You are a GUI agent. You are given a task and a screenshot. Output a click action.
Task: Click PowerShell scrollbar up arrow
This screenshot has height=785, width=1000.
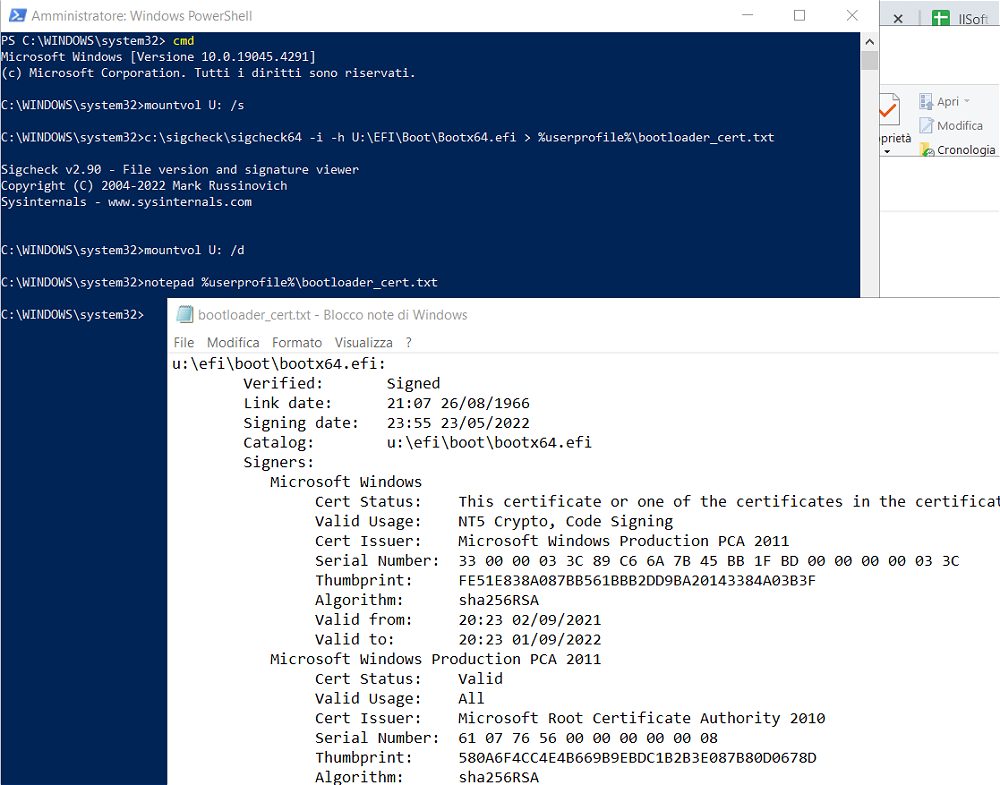(x=869, y=40)
